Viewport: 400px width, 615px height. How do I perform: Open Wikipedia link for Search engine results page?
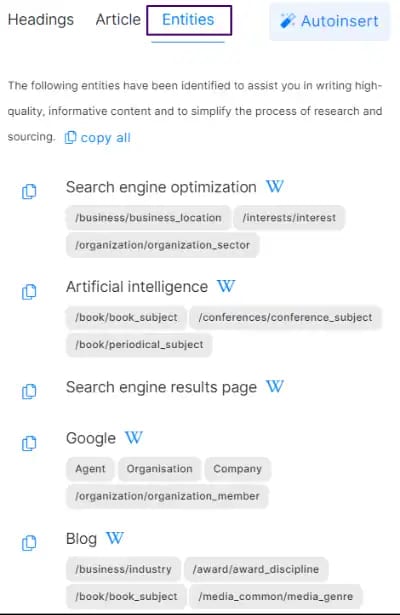point(275,386)
